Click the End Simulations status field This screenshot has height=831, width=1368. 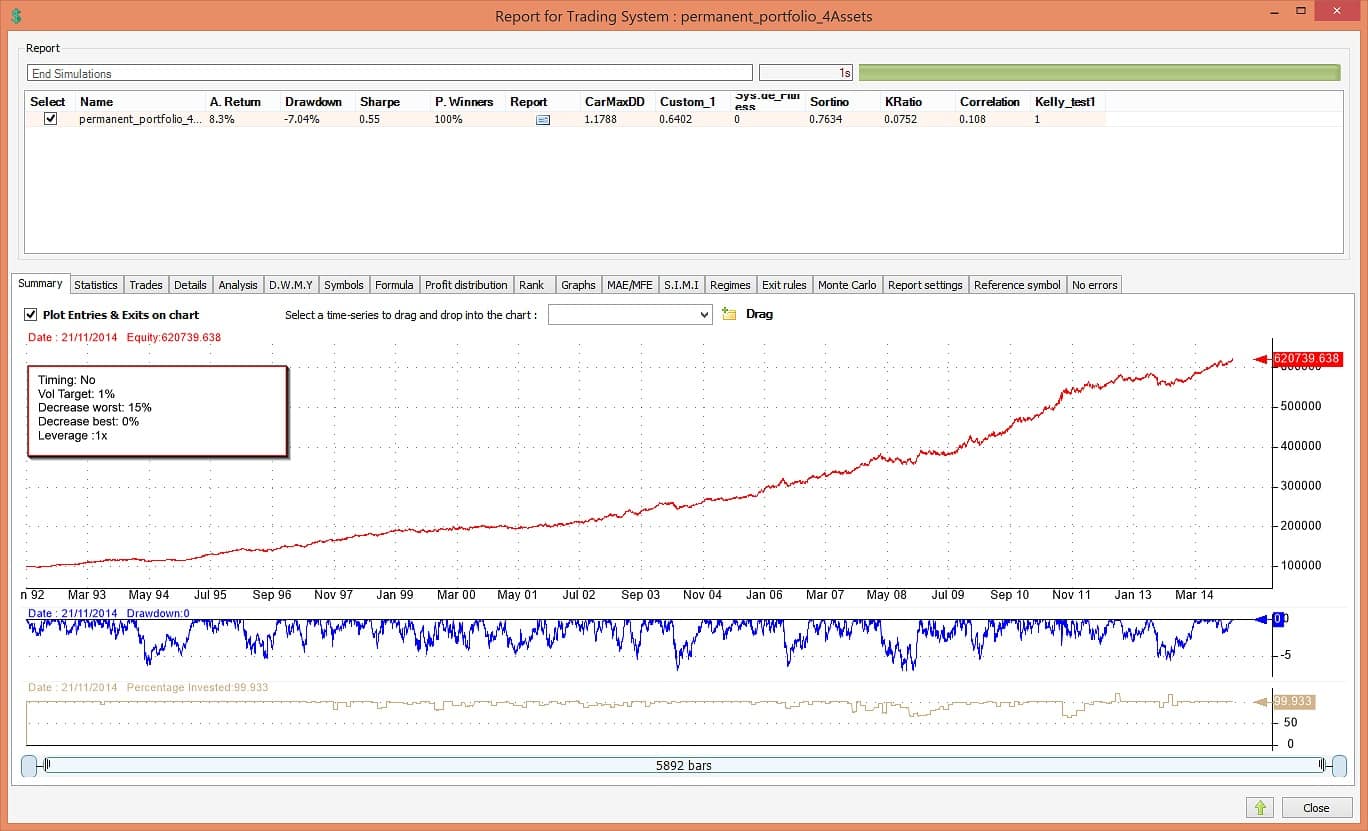tap(390, 73)
